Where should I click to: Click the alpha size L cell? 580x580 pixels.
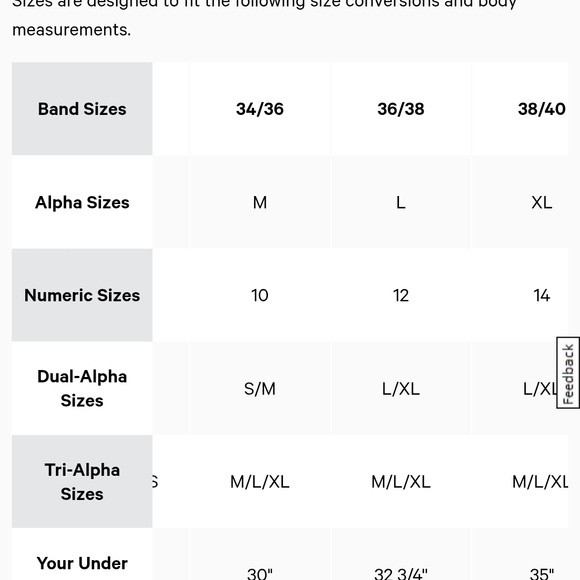coord(401,202)
